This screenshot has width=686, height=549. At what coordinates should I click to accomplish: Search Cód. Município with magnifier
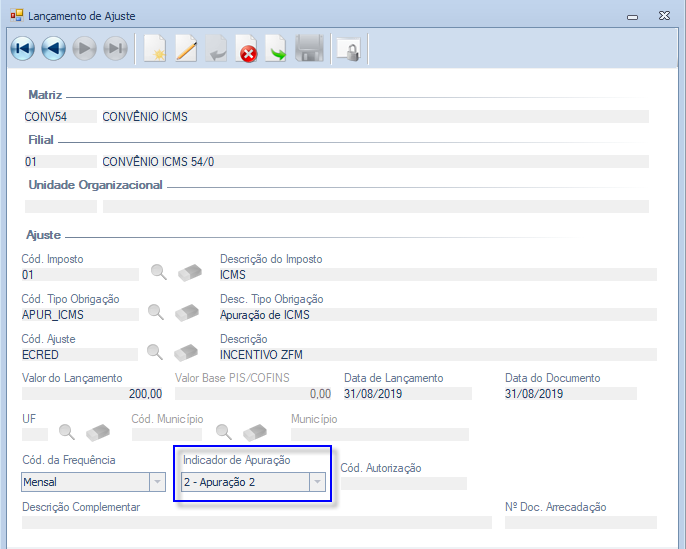(224, 432)
